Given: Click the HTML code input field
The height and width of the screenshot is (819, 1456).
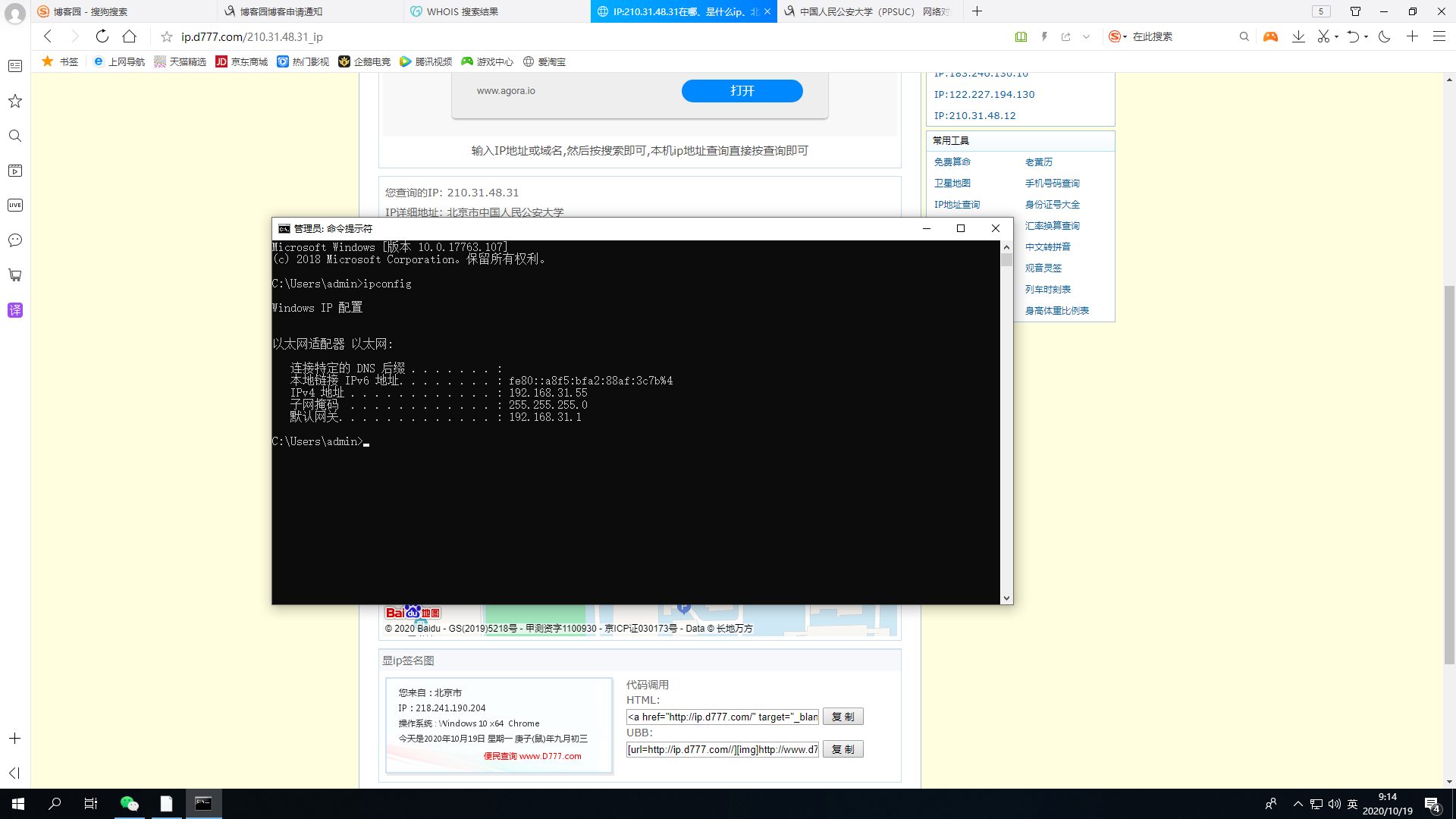Looking at the screenshot, I should (722, 717).
